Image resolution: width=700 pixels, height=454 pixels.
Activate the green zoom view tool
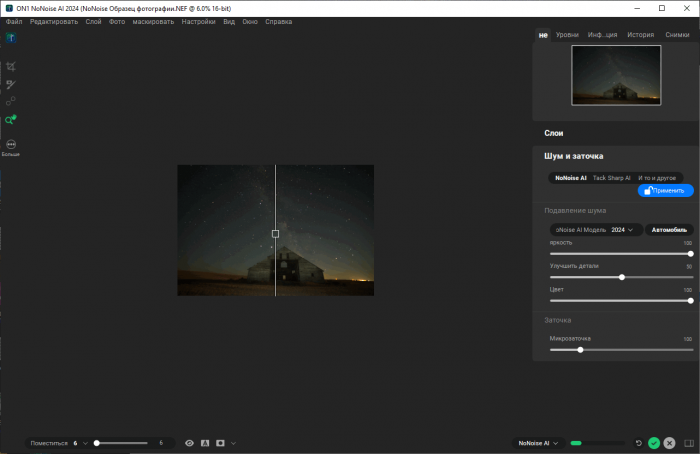[11, 120]
